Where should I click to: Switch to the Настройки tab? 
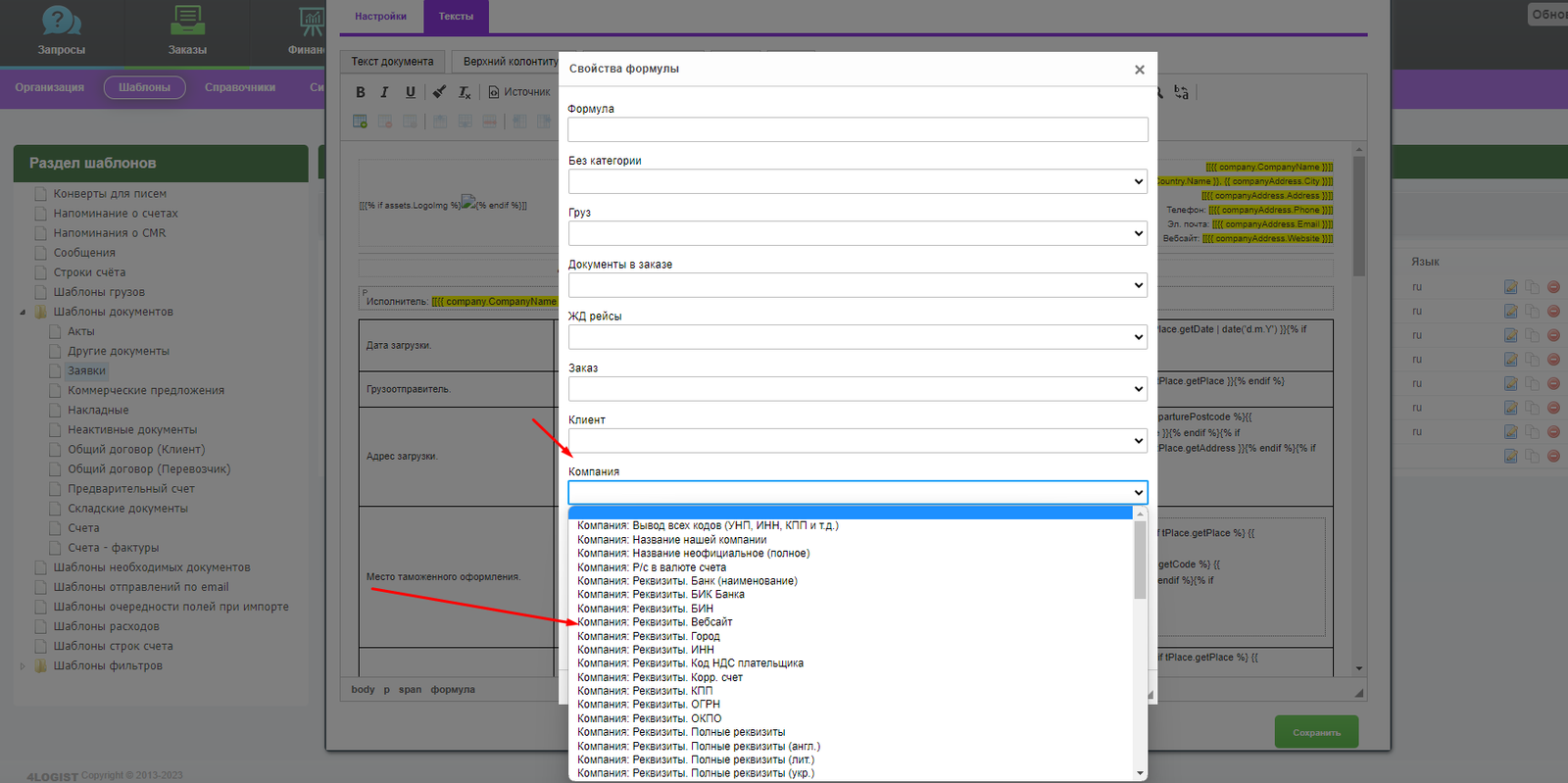[x=380, y=17]
